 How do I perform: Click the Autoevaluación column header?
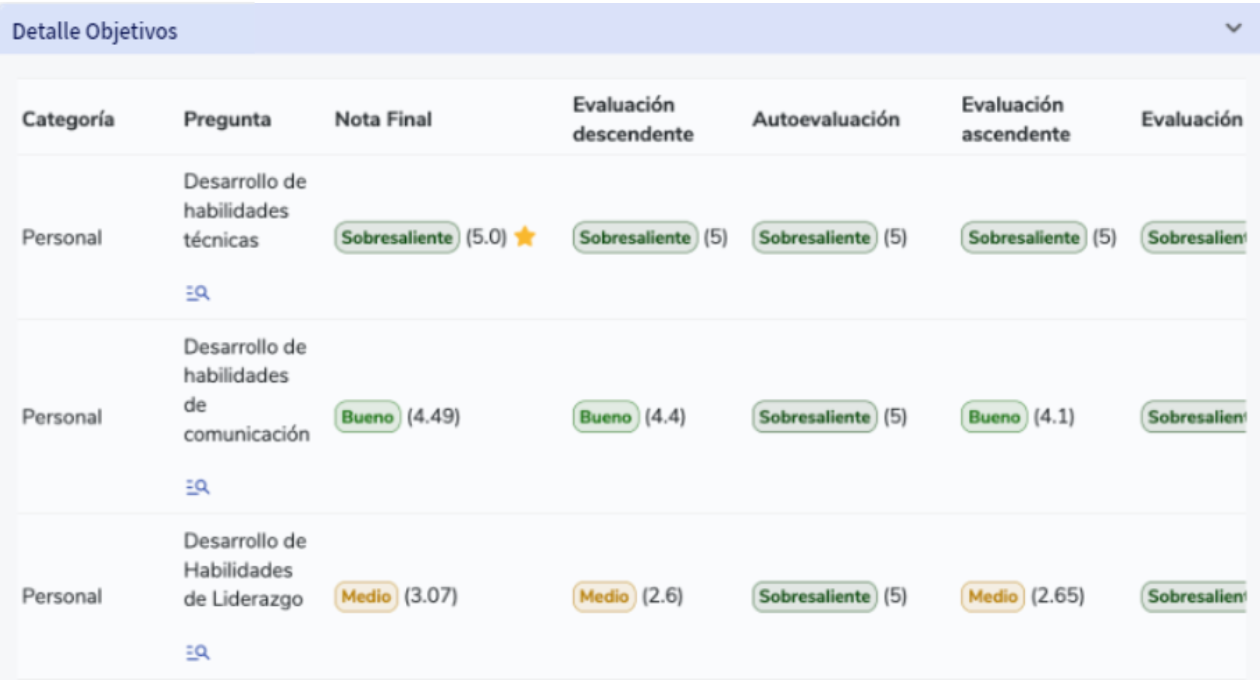click(x=826, y=120)
